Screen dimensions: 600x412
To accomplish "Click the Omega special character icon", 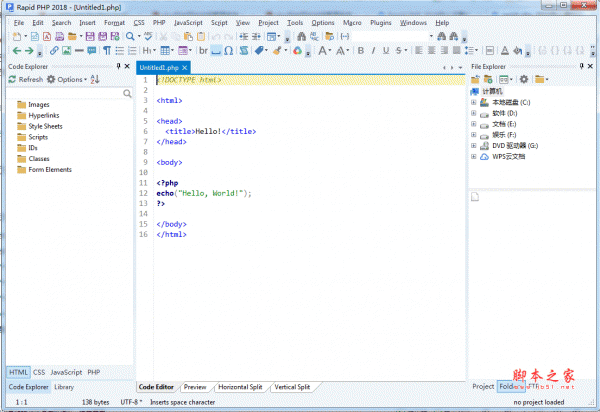I will (x=229, y=50).
